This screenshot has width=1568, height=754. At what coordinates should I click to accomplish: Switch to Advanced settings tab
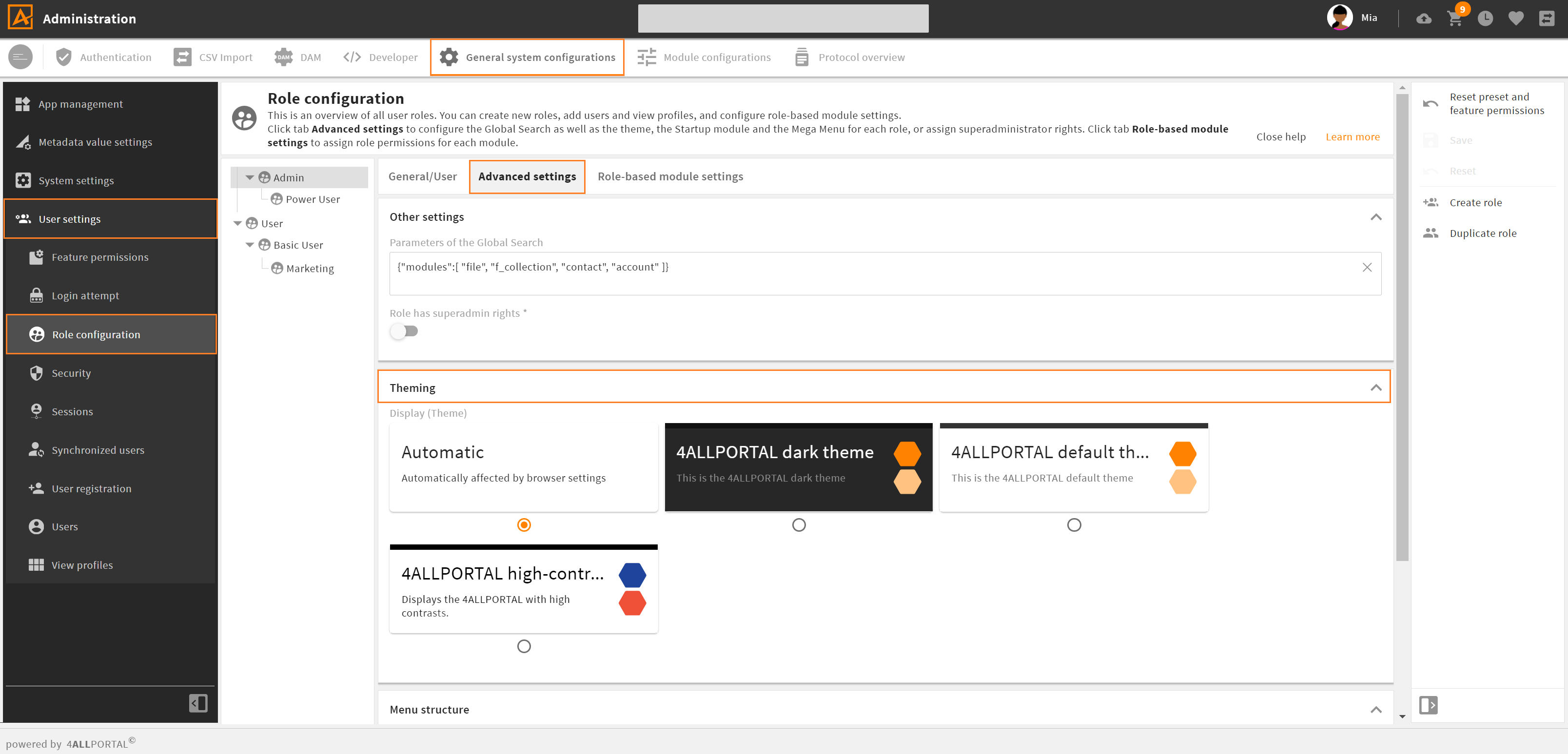527,176
